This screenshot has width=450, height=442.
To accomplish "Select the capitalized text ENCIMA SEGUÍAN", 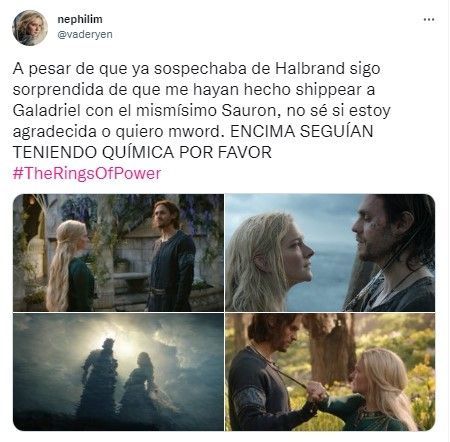I will click(301, 131).
